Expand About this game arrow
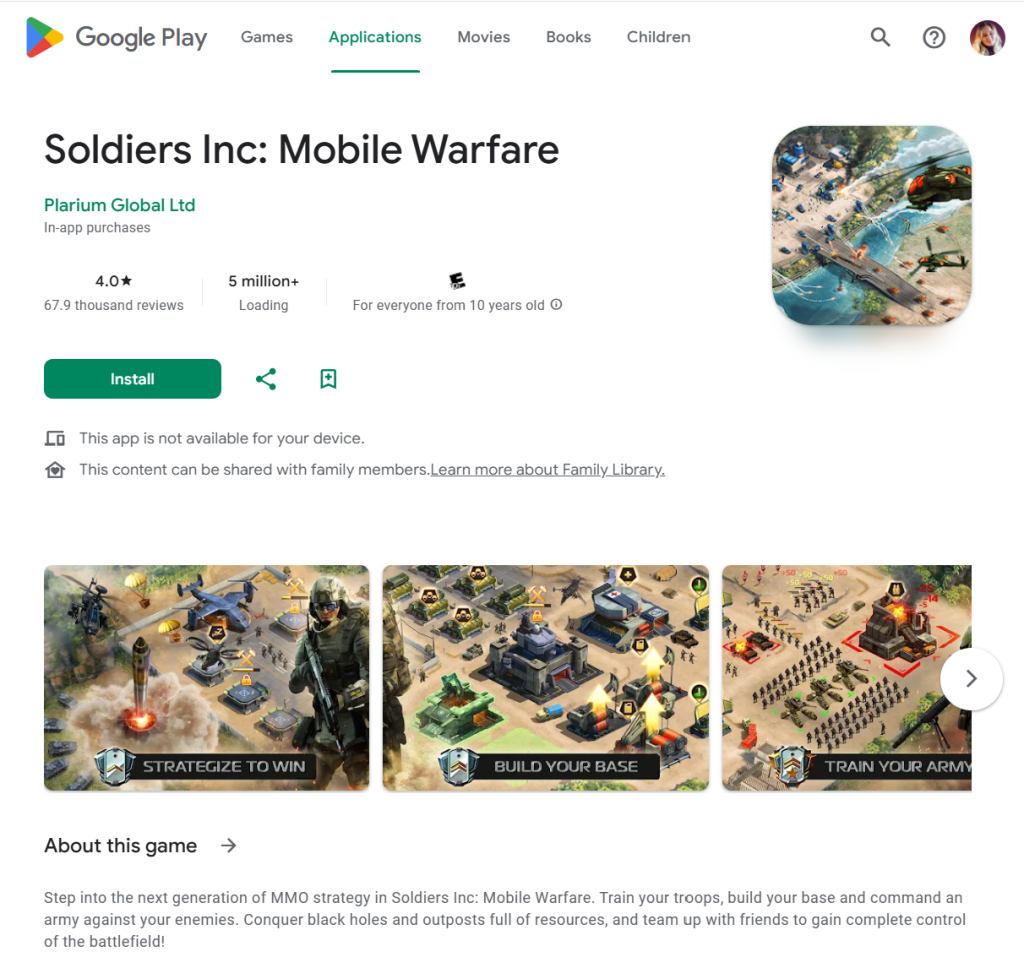1024x968 pixels. [229, 846]
